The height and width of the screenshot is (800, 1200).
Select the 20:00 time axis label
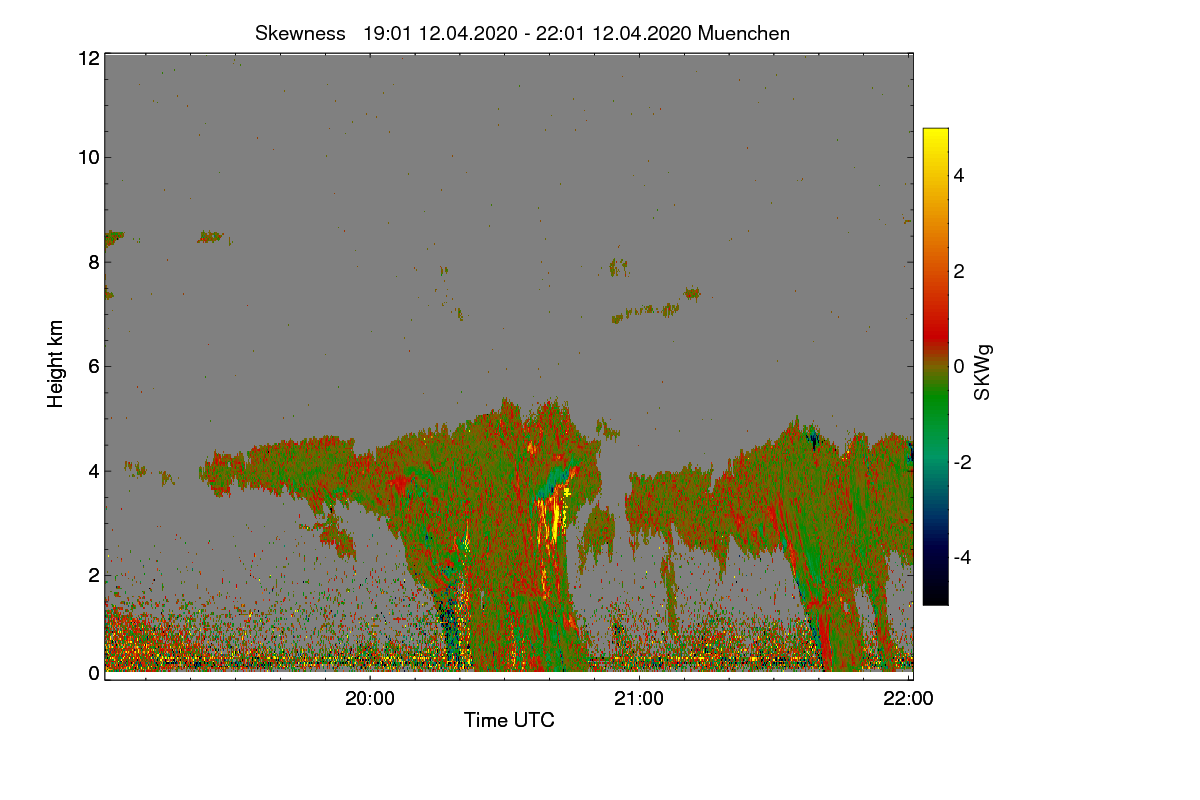coord(369,700)
